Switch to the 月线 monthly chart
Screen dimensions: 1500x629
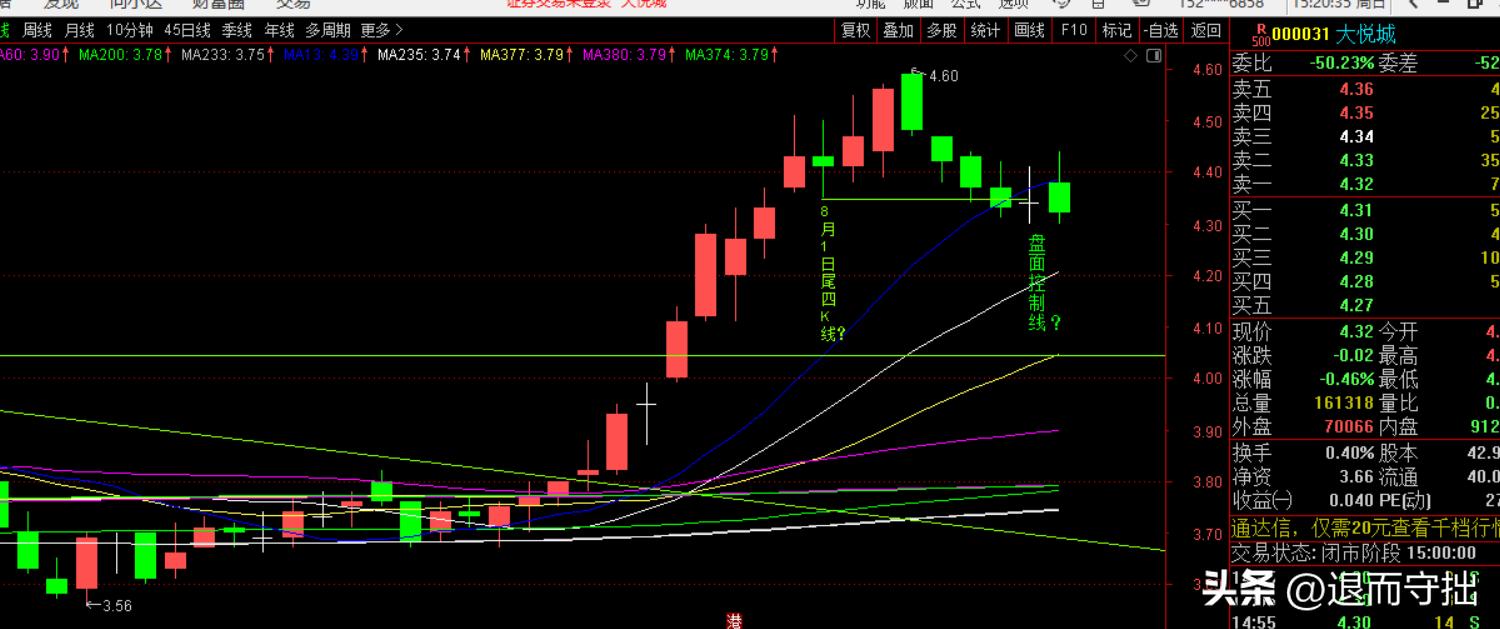click(79, 31)
